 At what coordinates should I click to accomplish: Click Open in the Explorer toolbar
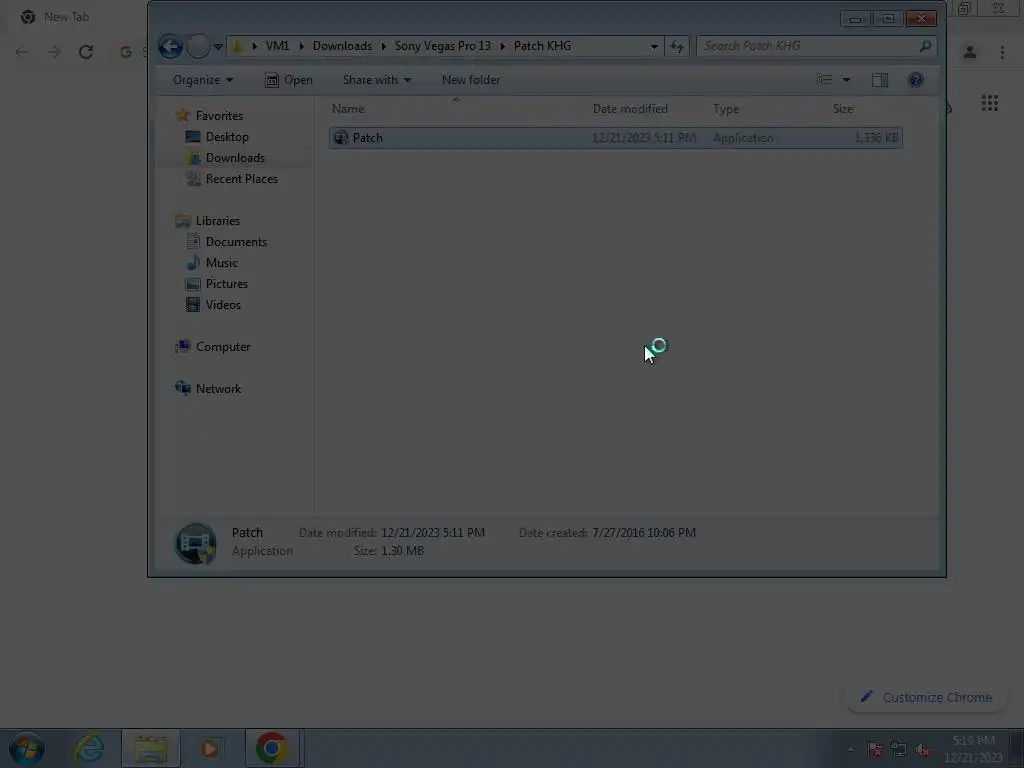pyautogui.click(x=289, y=80)
